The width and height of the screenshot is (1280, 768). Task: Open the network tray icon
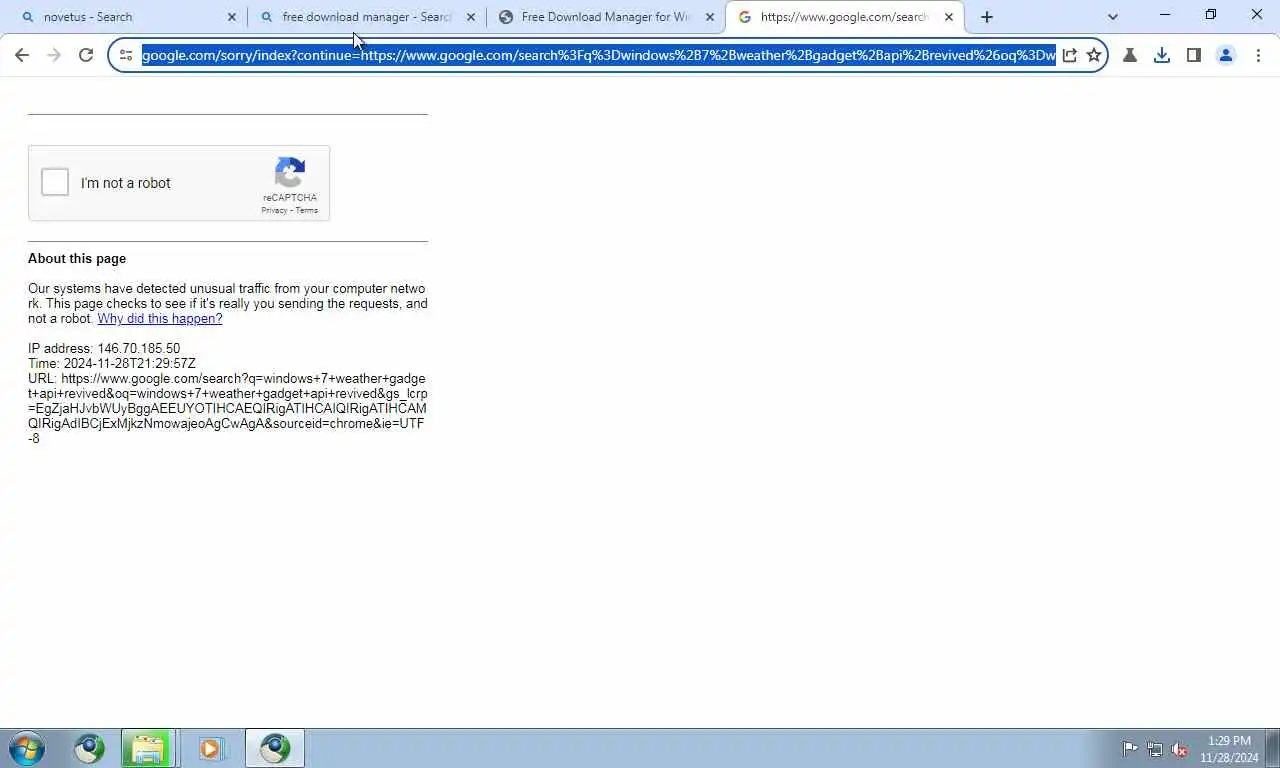(x=1155, y=749)
